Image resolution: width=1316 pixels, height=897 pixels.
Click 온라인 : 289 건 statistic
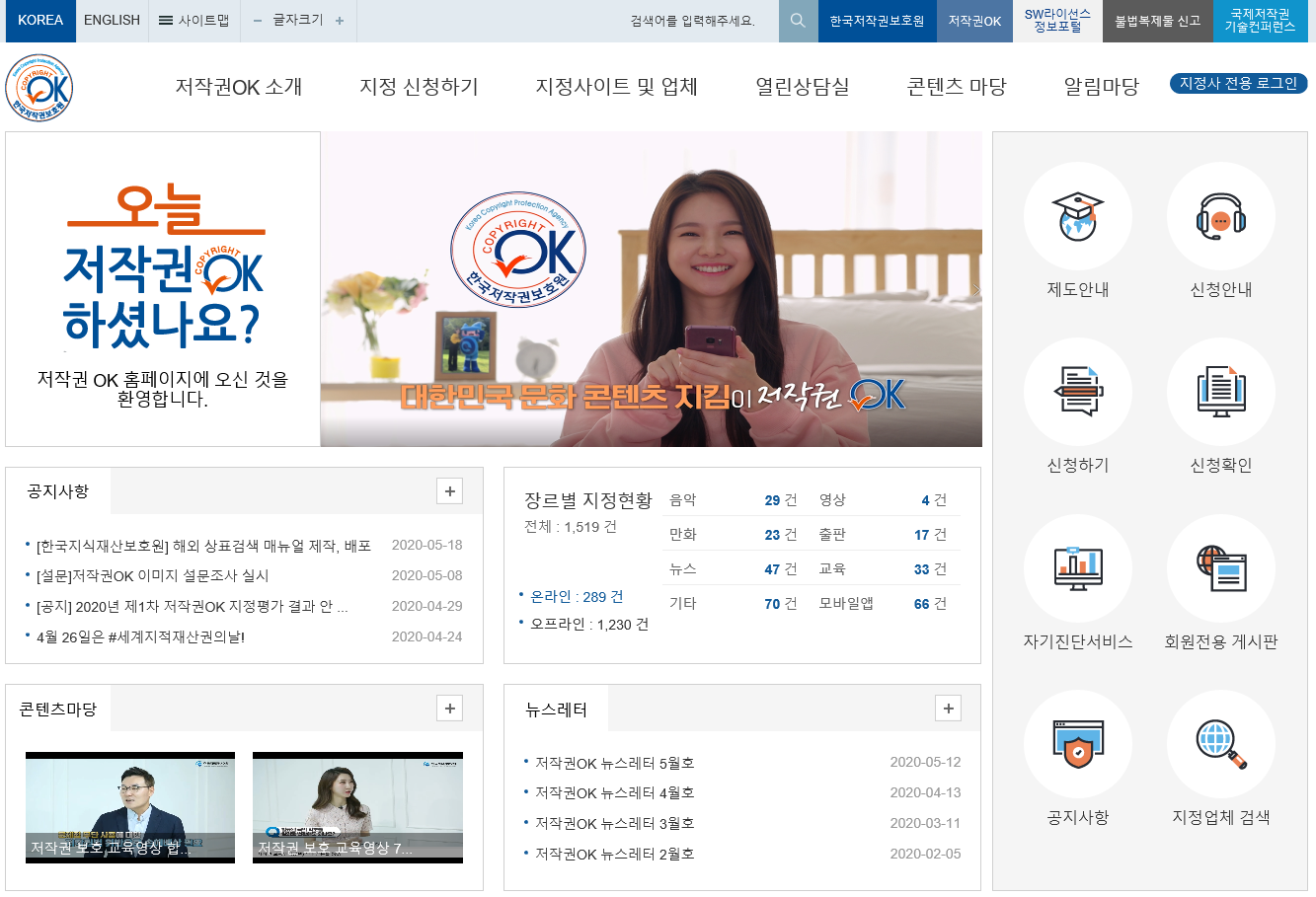[x=577, y=597]
